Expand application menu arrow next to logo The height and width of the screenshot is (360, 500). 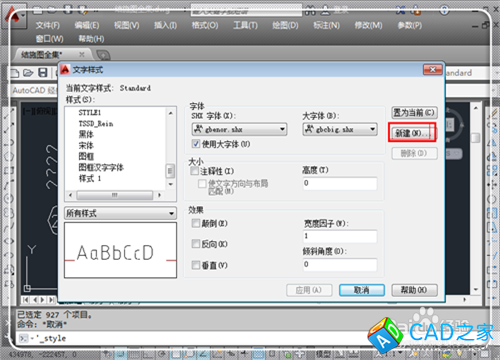coord(23,15)
